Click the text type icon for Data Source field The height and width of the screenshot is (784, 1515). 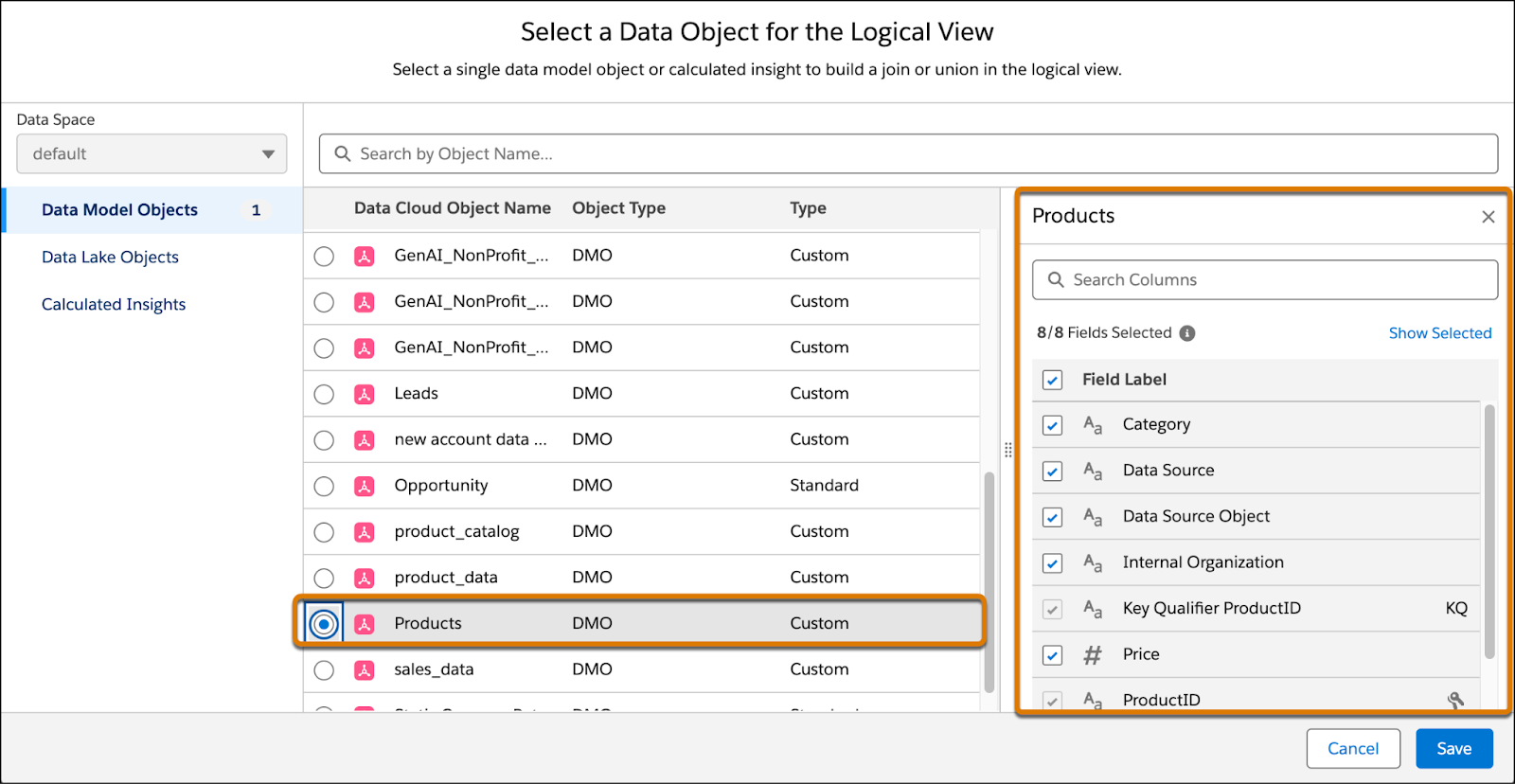coord(1093,472)
